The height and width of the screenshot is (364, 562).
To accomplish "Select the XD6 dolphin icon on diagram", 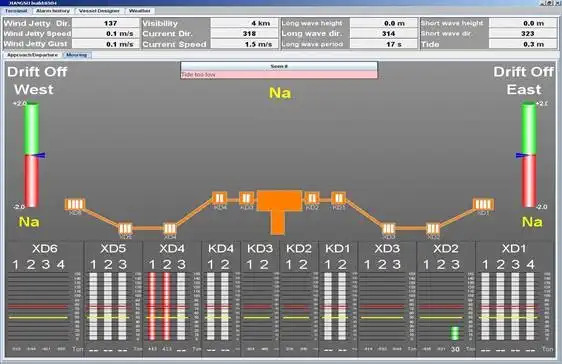I will [75, 204].
